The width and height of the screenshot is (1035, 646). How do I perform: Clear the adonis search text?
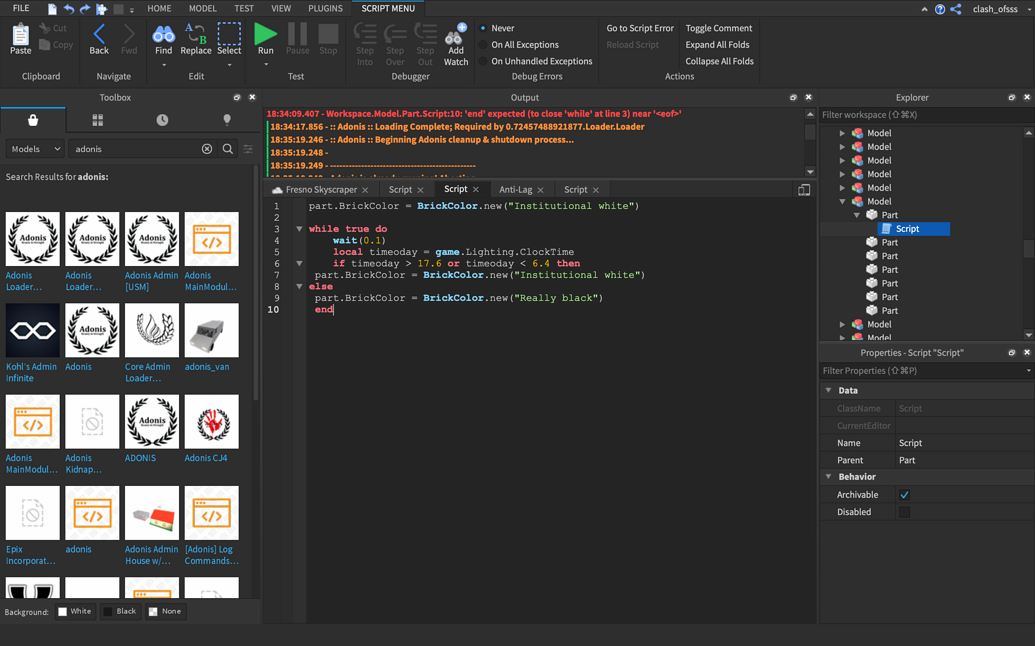(x=207, y=149)
